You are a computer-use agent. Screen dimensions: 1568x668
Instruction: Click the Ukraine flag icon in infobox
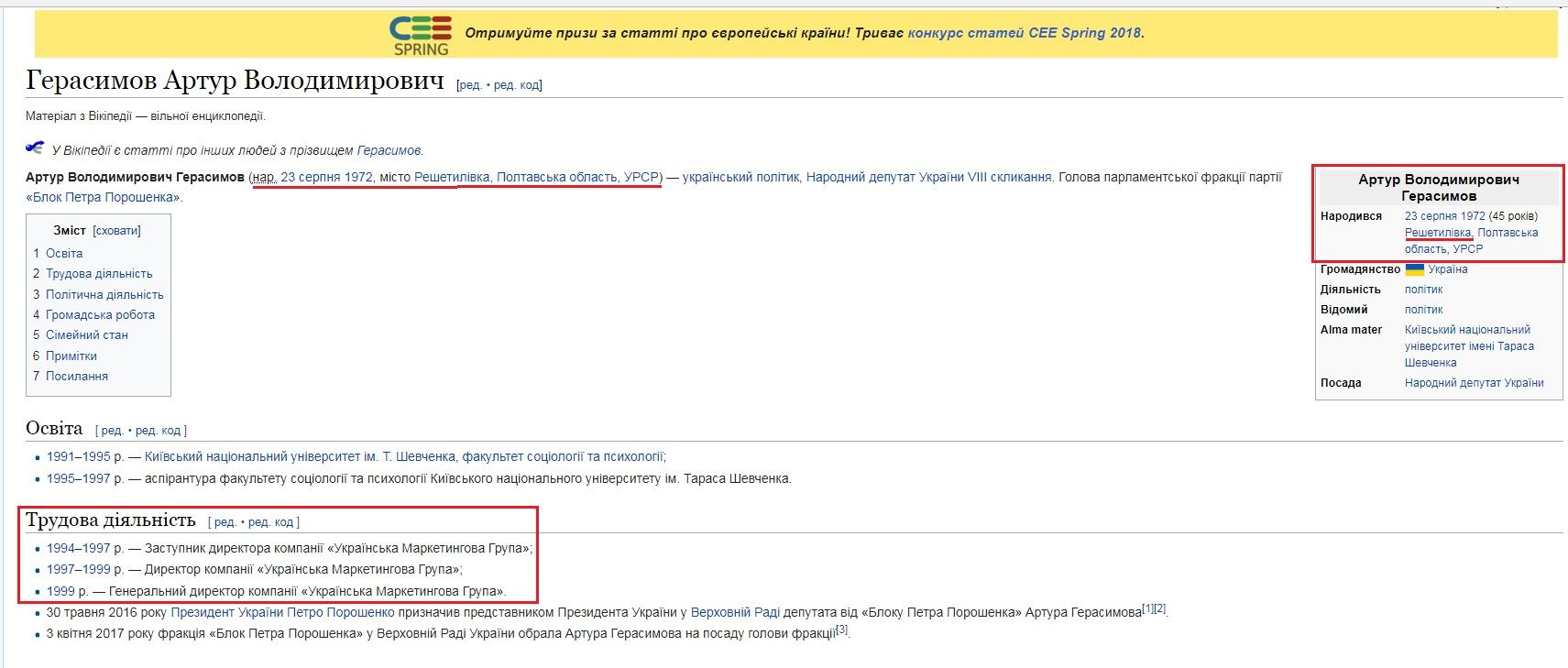(x=1414, y=269)
